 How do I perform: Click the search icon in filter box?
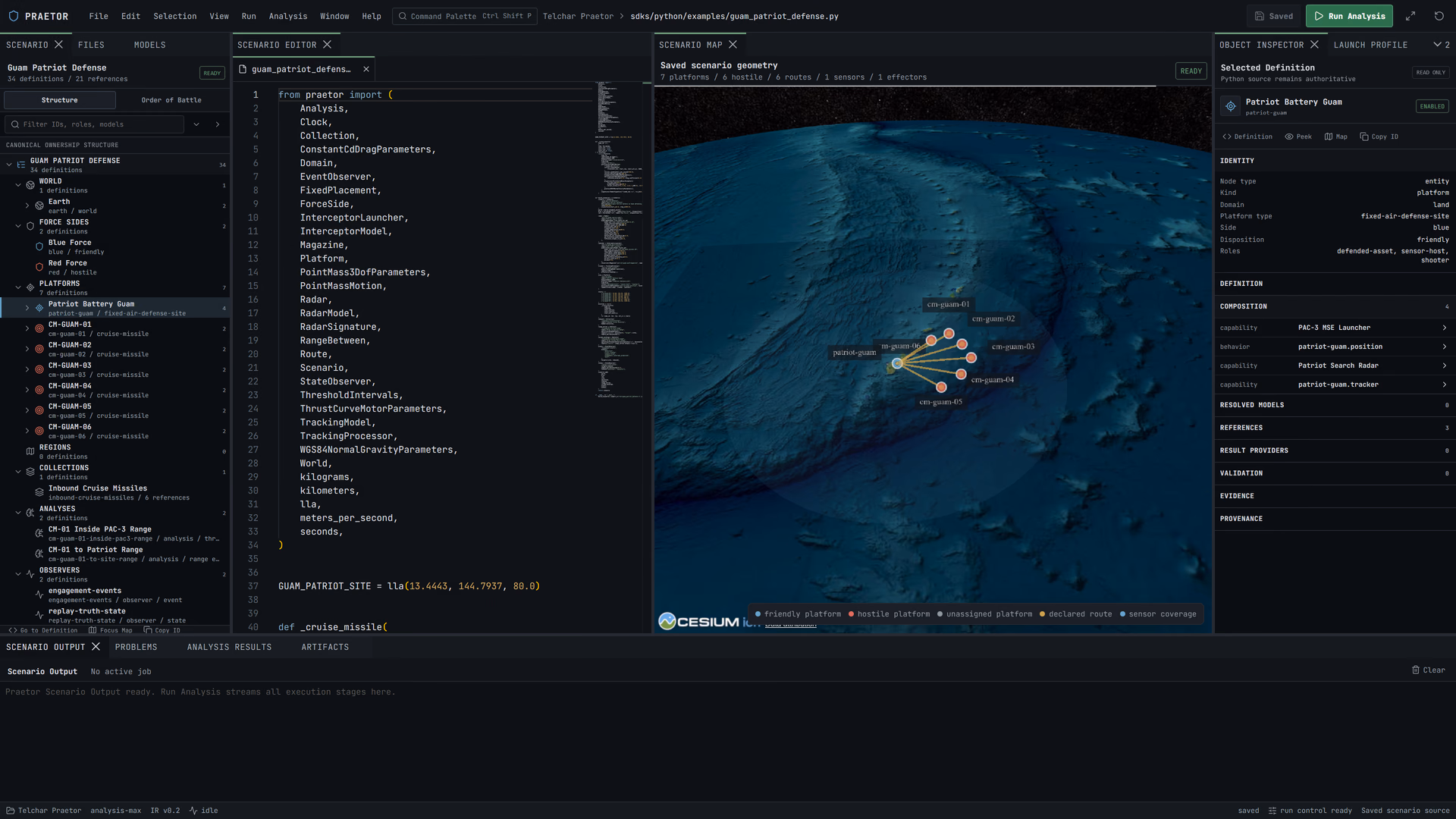pyautogui.click(x=15, y=124)
